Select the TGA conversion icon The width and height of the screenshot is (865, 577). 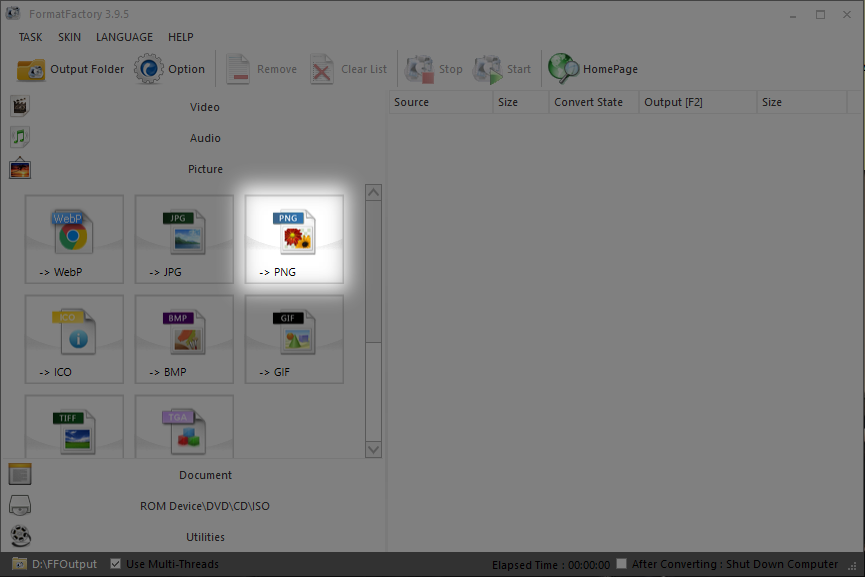click(184, 427)
